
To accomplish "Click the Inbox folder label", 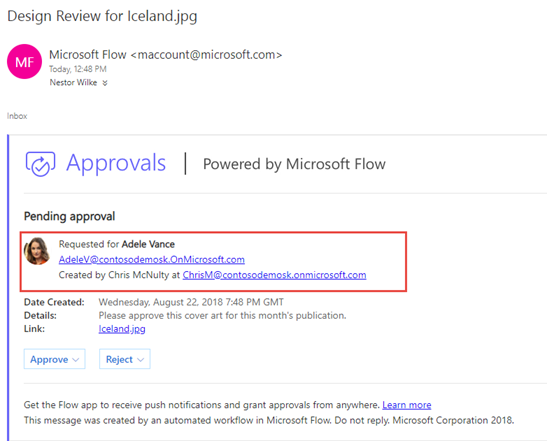I will 17,116.
